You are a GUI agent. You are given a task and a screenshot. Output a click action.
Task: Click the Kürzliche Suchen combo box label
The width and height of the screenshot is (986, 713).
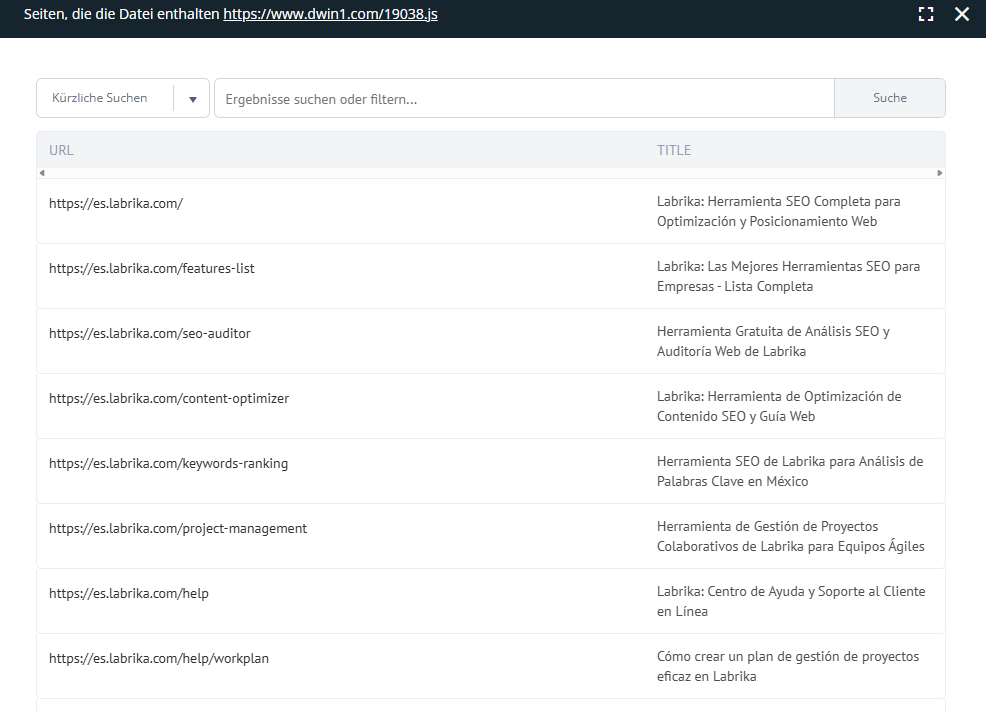click(x=99, y=98)
